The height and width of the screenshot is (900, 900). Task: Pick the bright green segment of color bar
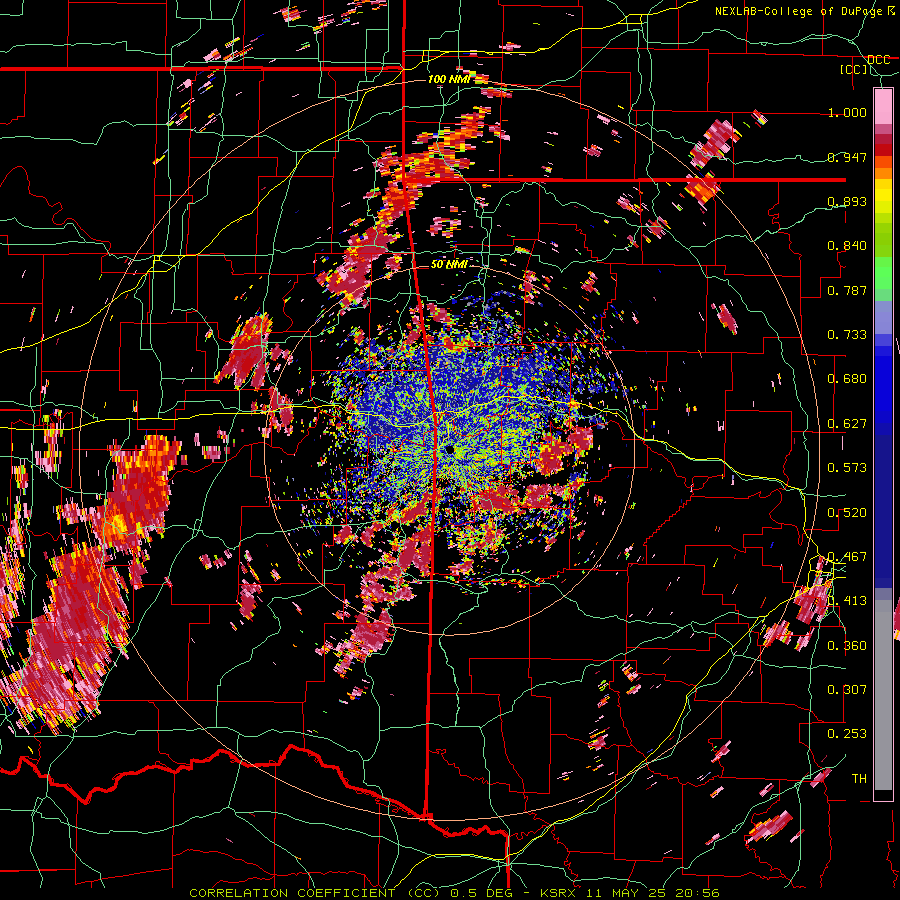pos(883,273)
